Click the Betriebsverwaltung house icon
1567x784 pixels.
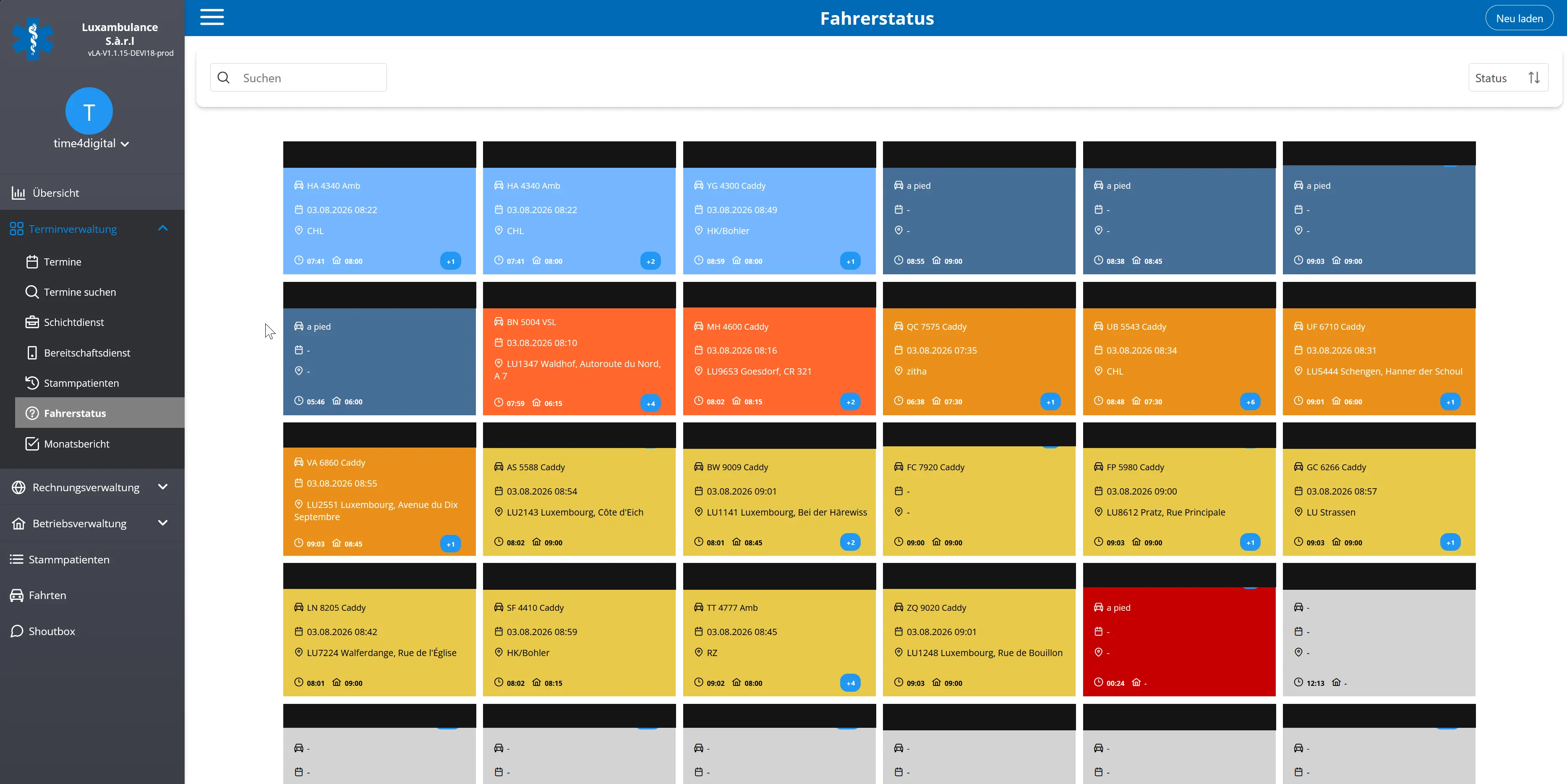[x=19, y=523]
